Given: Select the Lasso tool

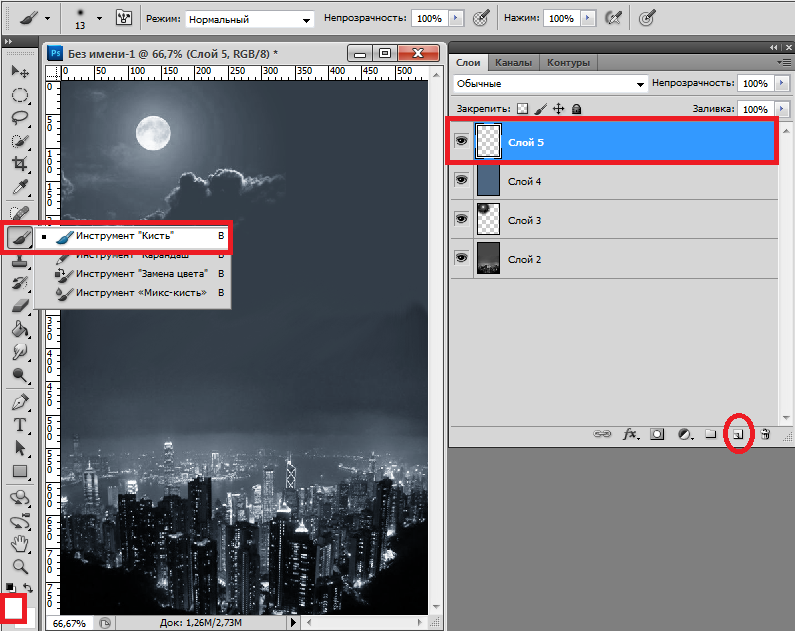Looking at the screenshot, I should coord(20,118).
